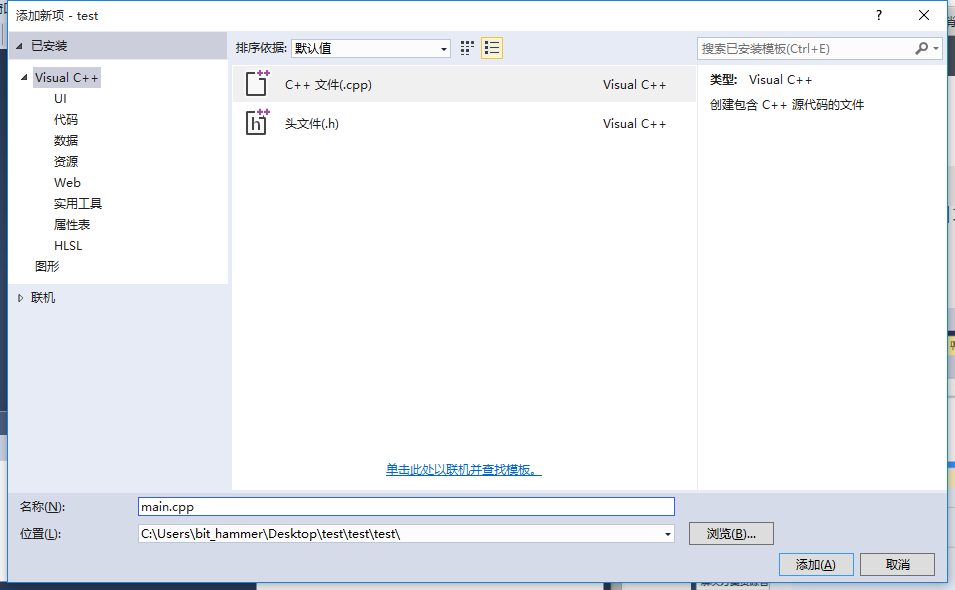
Task: Click the 联机 label
Action: click(x=43, y=298)
